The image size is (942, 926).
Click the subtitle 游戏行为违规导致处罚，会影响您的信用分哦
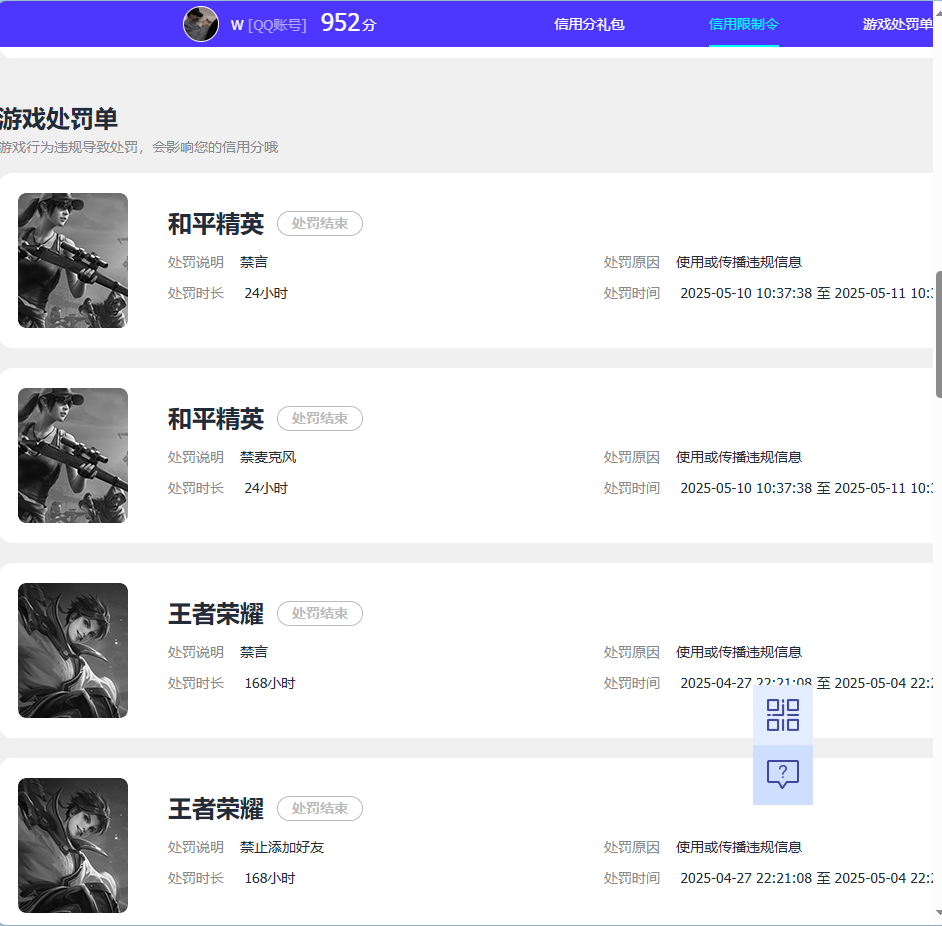139,147
